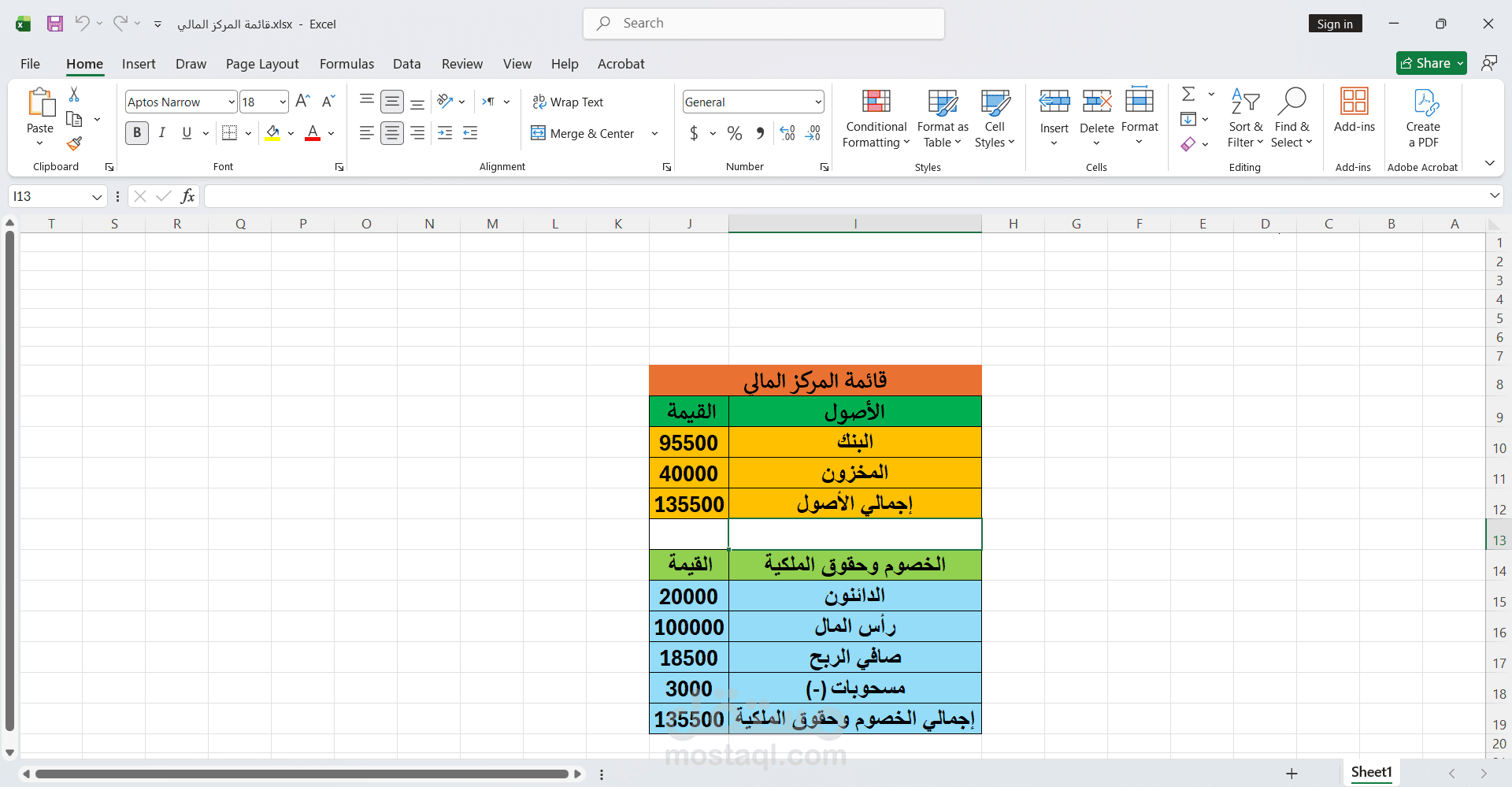This screenshot has width=1512, height=787.
Task: Switch to the Acrobat tab
Action: point(621,64)
